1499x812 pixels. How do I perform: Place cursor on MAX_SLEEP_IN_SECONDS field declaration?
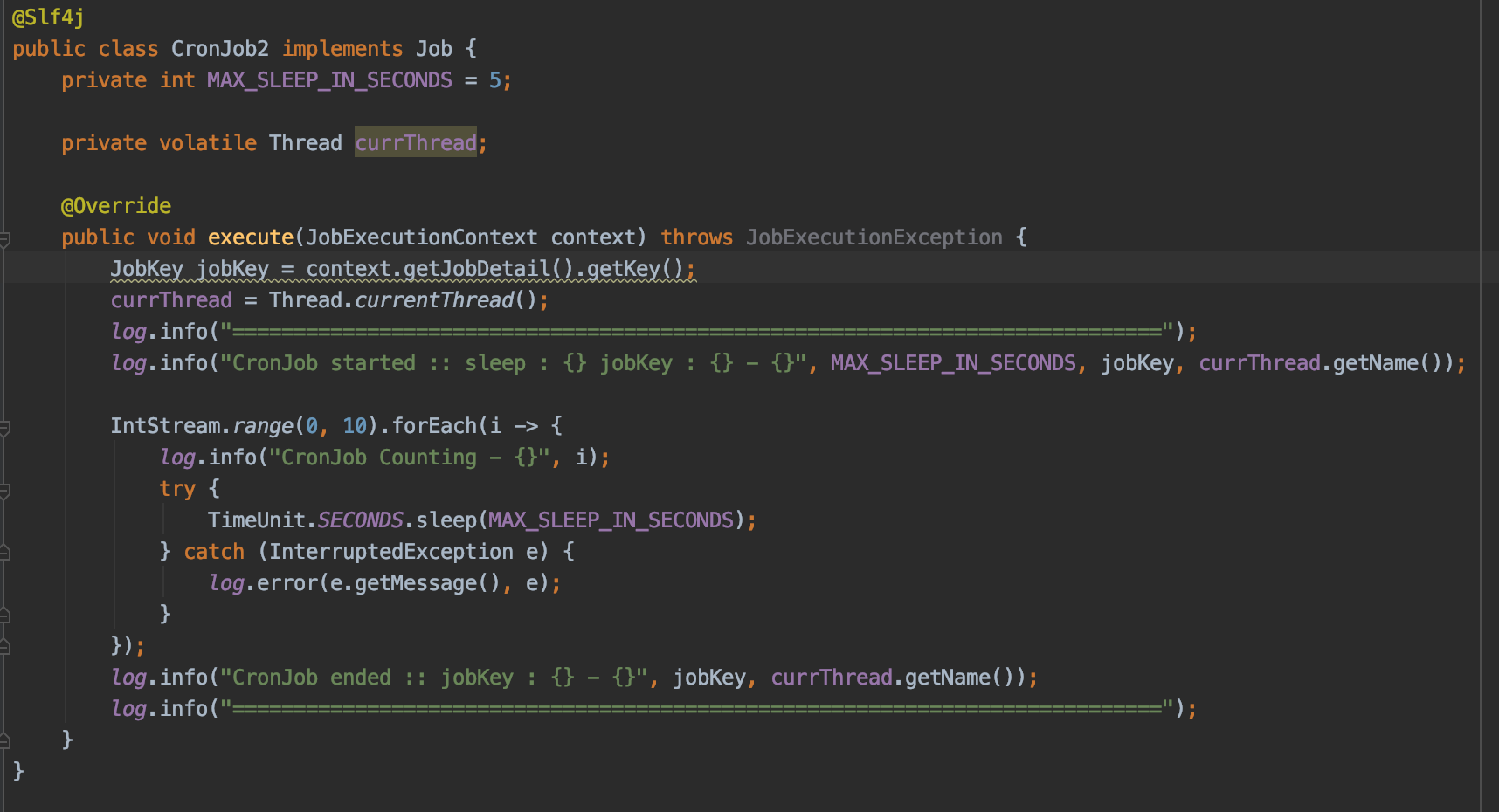[x=329, y=80]
